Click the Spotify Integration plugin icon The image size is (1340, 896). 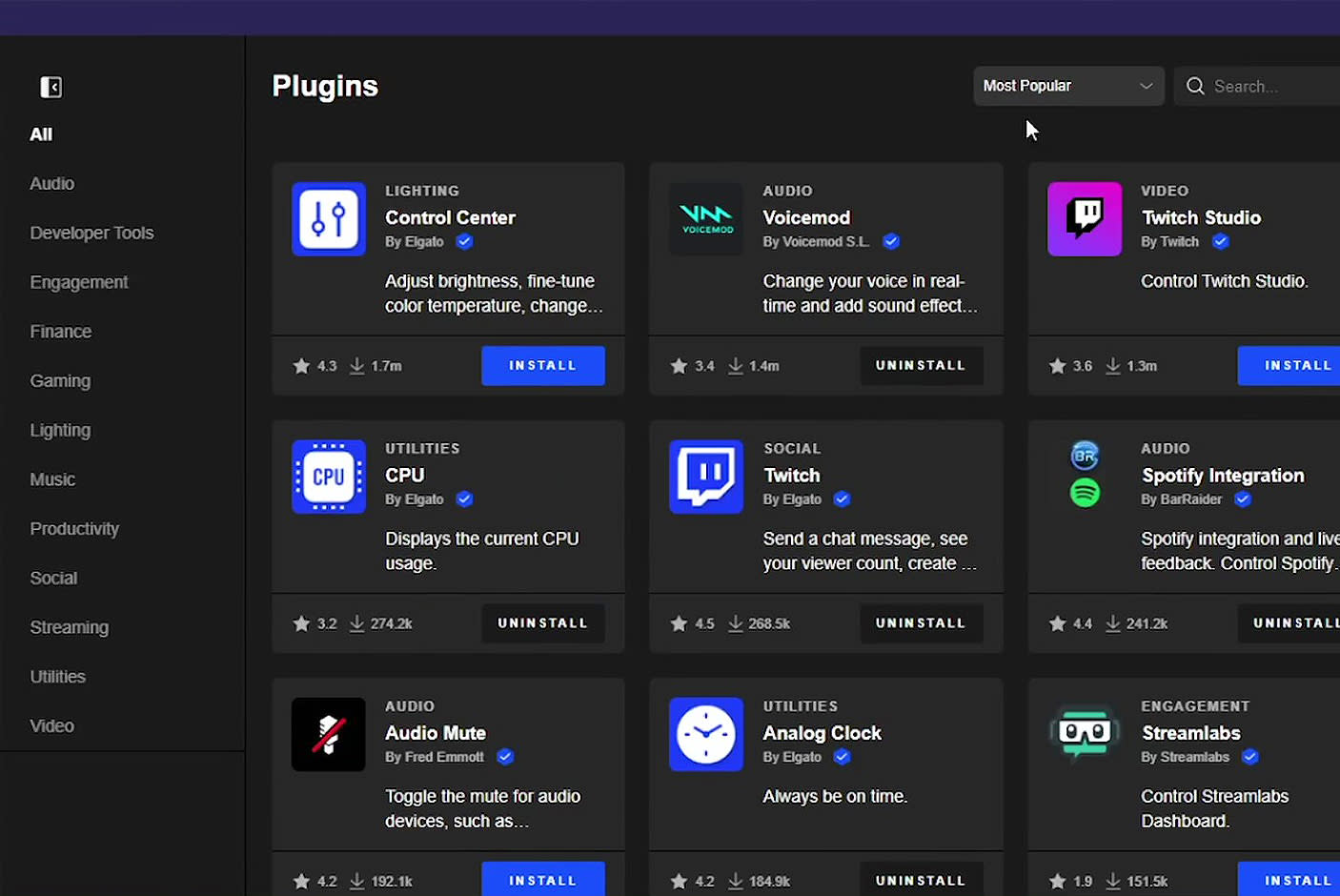tap(1085, 477)
